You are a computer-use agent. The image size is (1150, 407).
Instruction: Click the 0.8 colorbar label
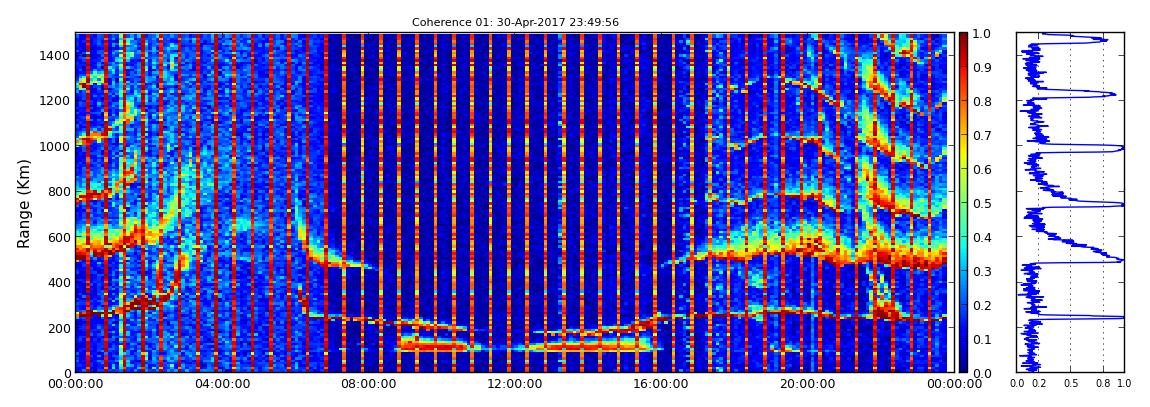[x=983, y=101]
